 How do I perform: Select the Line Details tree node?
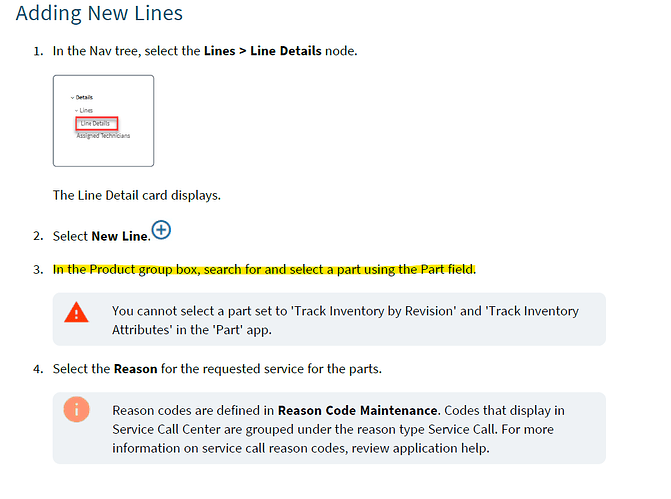[96, 123]
